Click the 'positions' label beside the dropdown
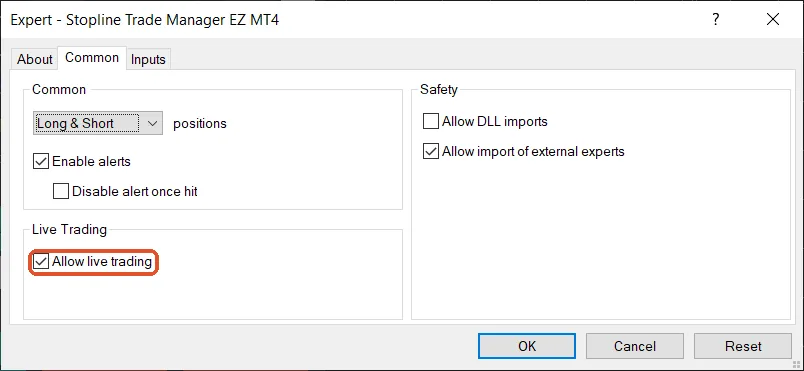 tap(200, 123)
